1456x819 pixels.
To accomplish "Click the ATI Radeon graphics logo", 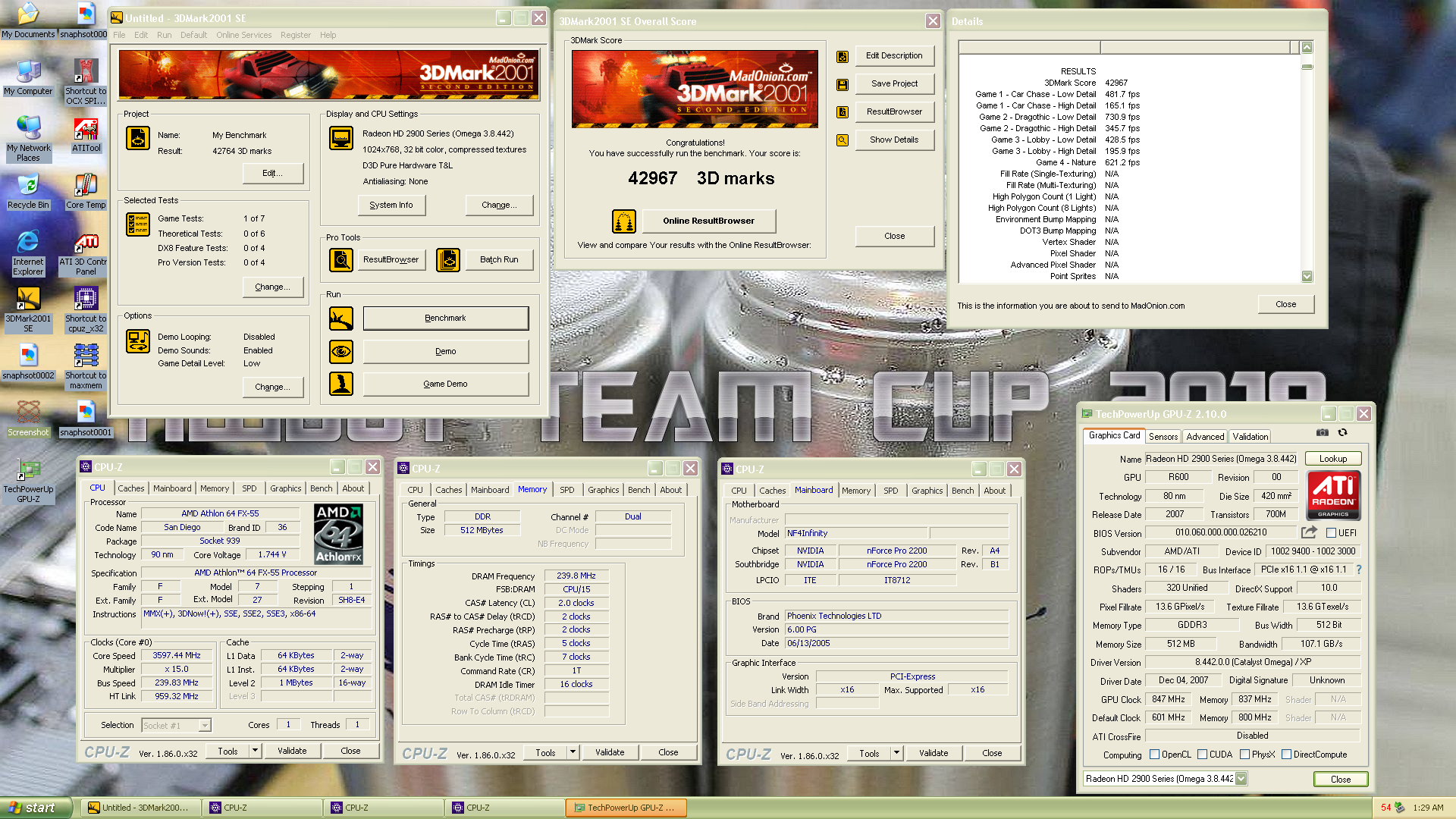I will [1333, 494].
